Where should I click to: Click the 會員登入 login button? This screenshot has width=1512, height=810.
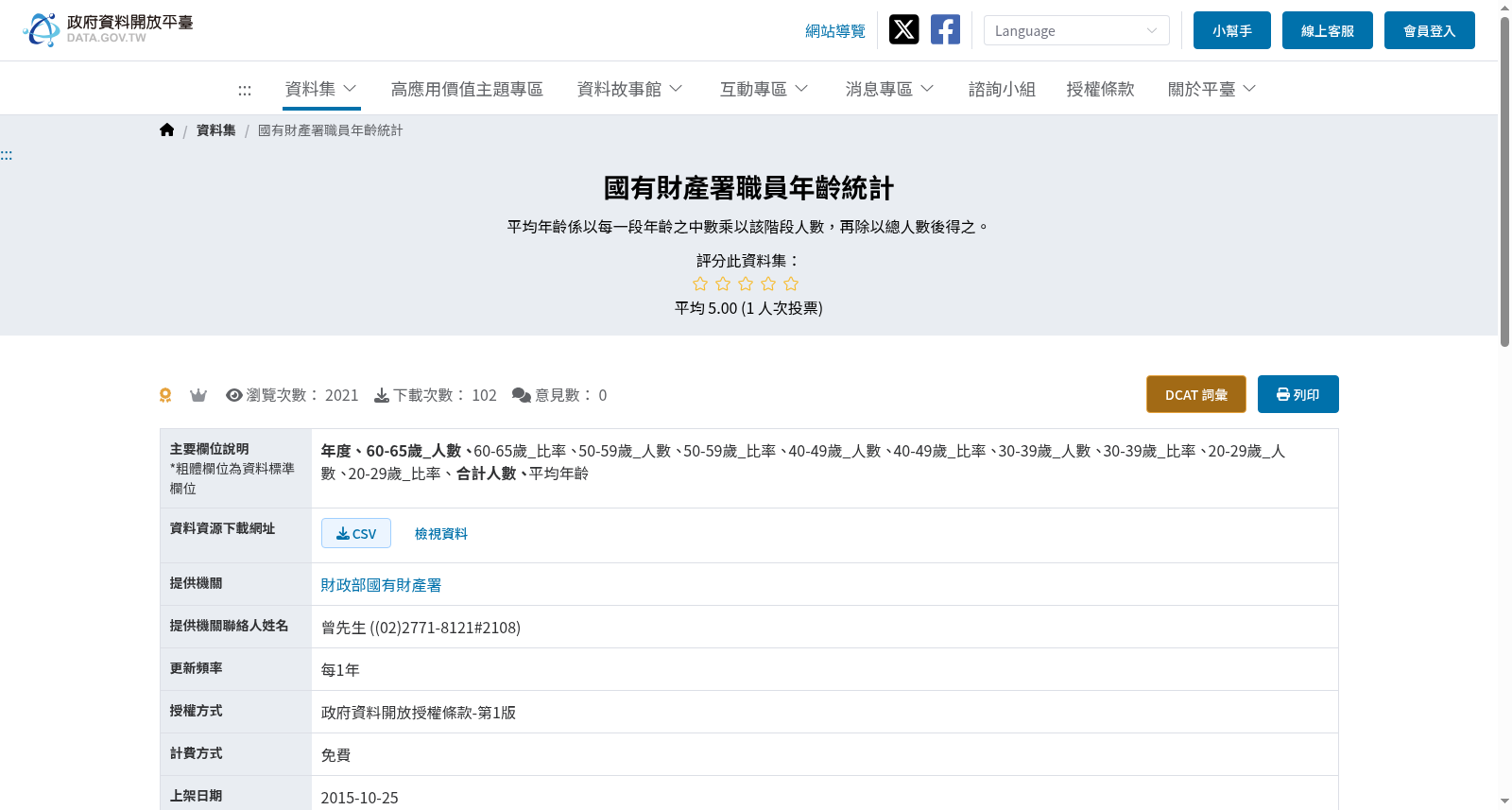coord(1430,30)
